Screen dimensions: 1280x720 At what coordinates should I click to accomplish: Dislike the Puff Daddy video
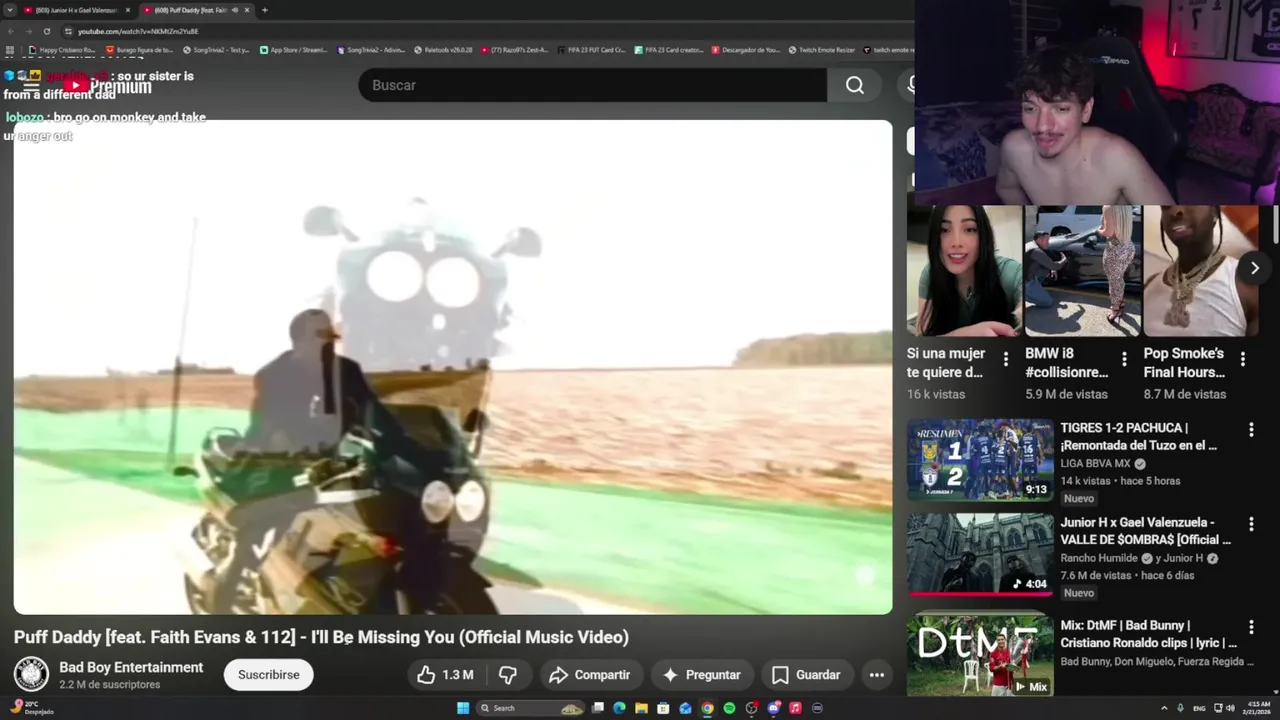tap(508, 675)
